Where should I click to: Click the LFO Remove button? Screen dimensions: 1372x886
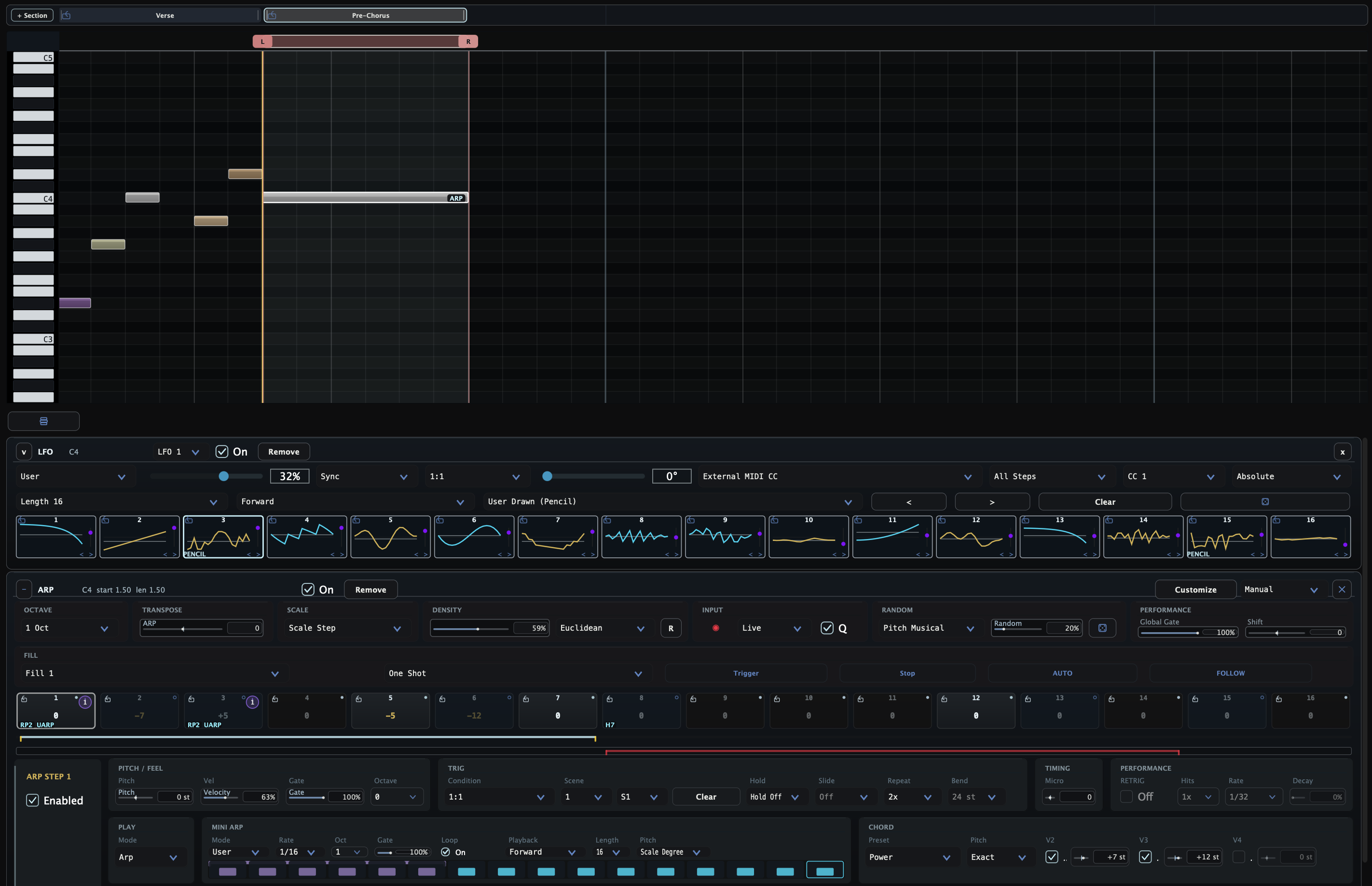(x=284, y=452)
